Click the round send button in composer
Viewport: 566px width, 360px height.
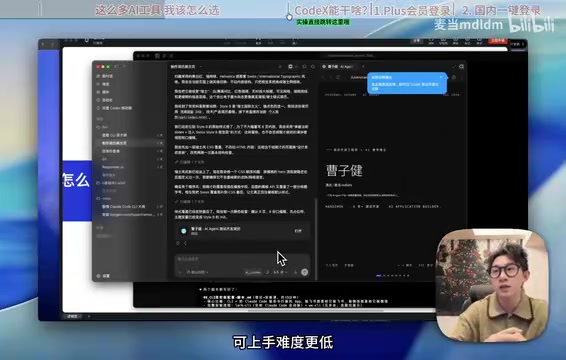click(305, 272)
